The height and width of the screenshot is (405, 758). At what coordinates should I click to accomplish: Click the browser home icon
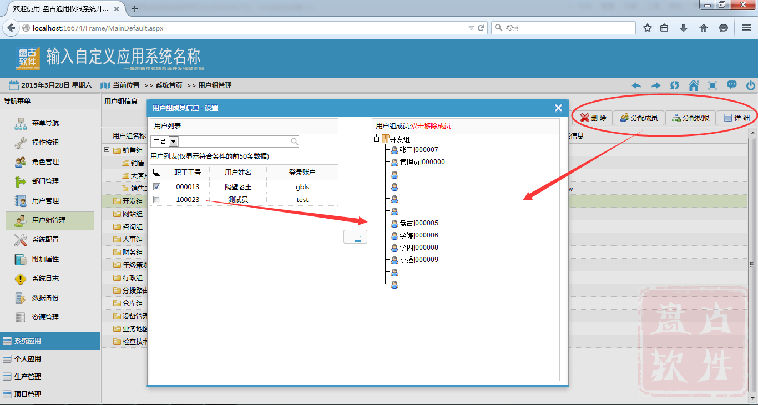703,28
